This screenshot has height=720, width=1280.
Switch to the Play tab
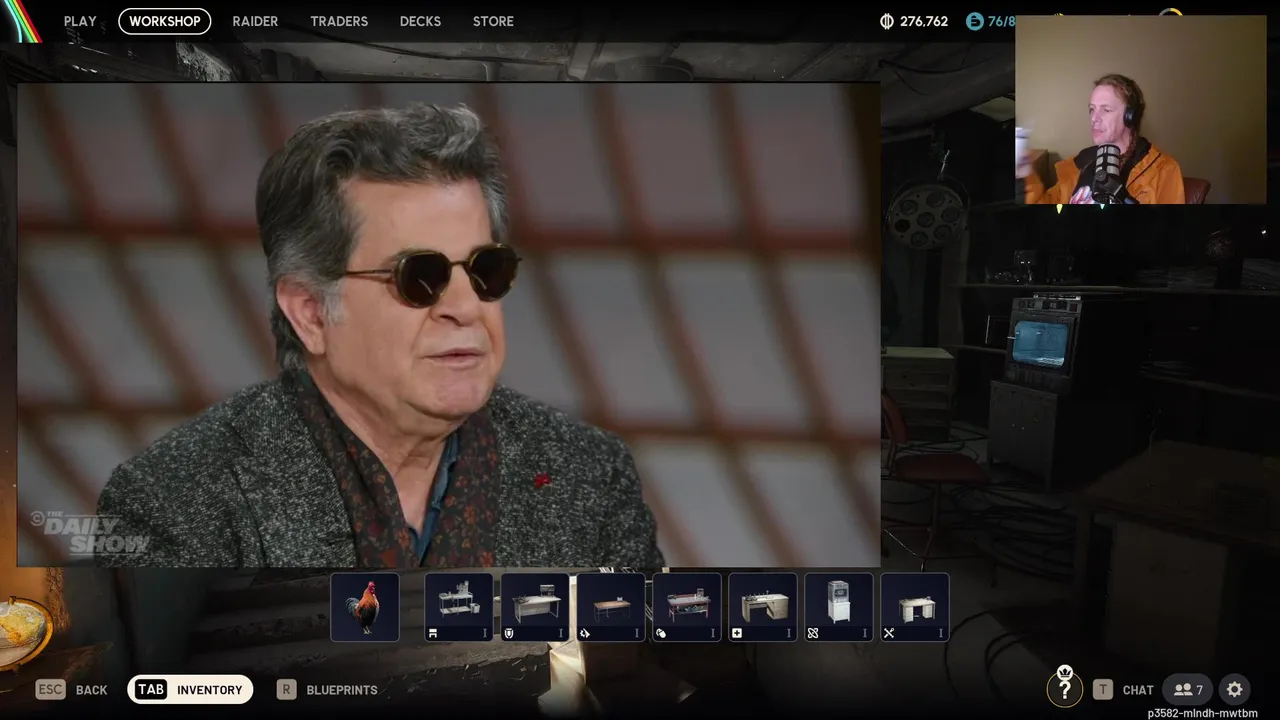[80, 21]
